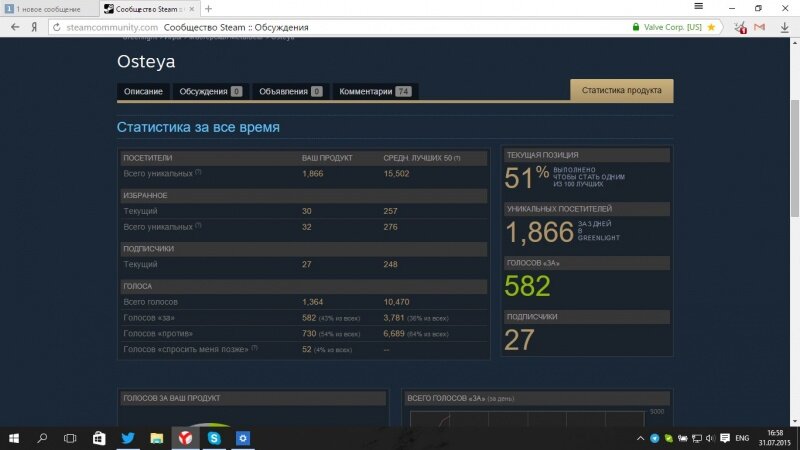Switch the ENG keyboard language indicator
Screen dimensions: 800x450
click(742, 438)
